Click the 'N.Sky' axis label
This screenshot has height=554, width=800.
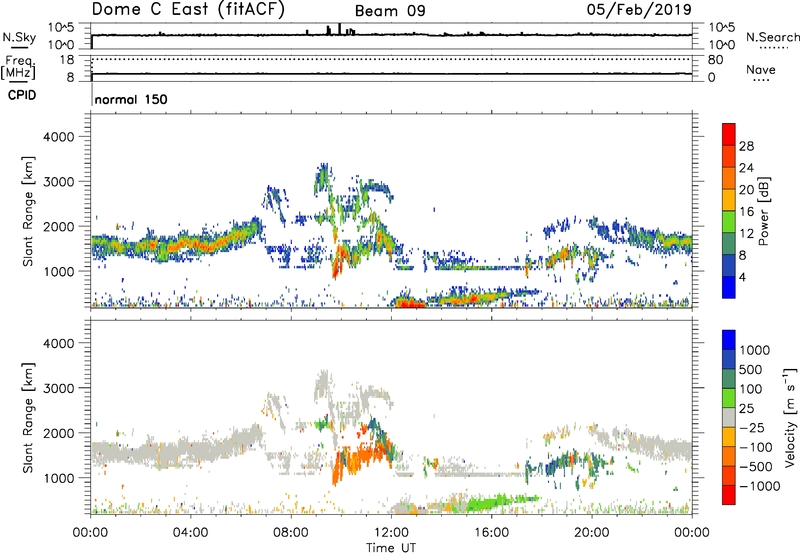(19, 37)
